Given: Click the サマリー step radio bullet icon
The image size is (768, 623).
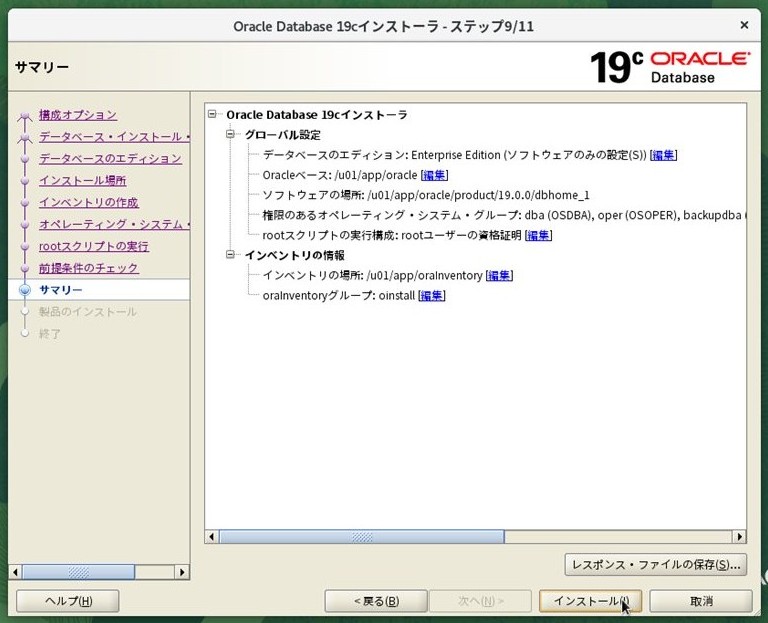Looking at the screenshot, I should (25, 290).
